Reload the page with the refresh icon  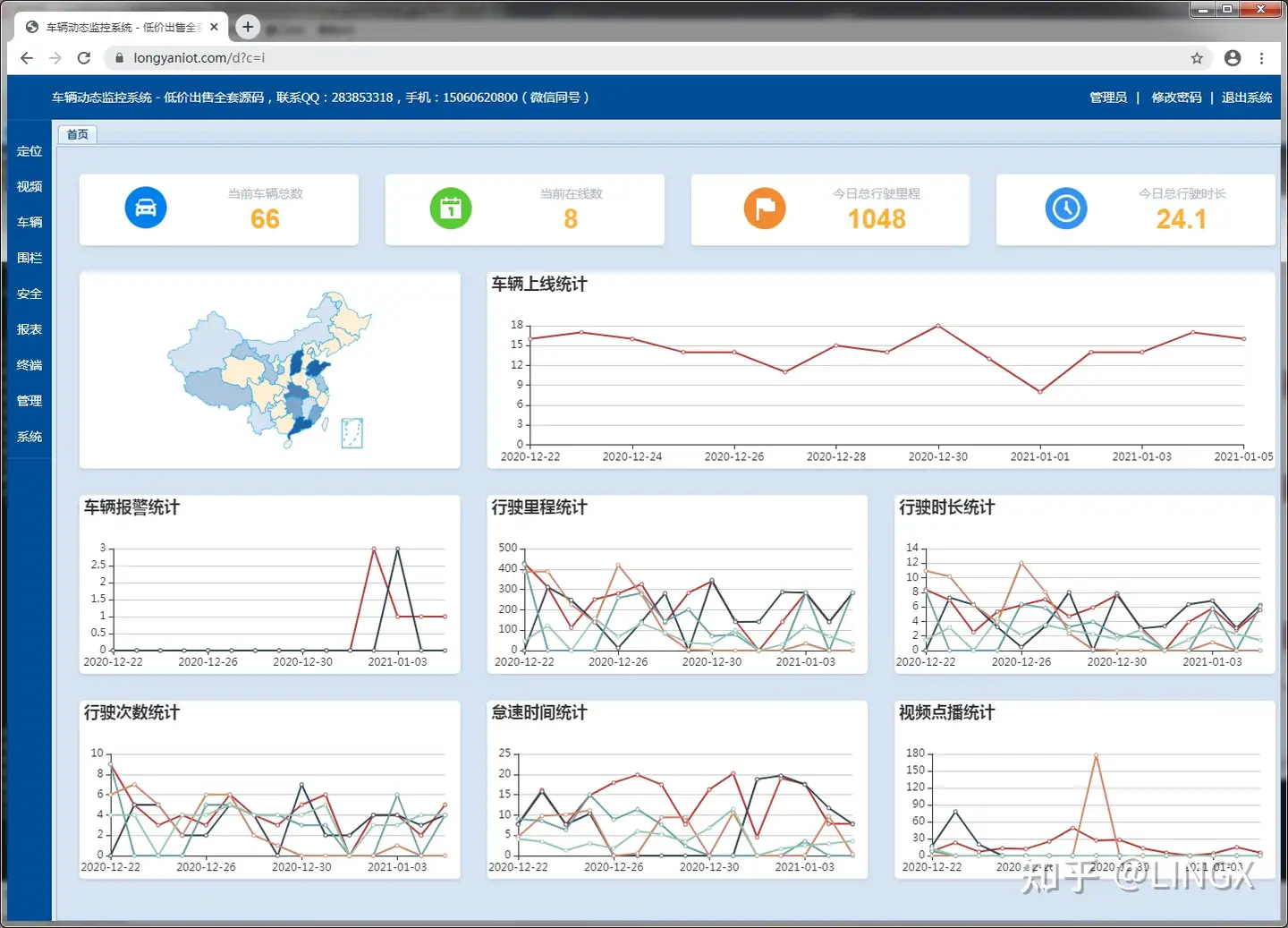84,58
